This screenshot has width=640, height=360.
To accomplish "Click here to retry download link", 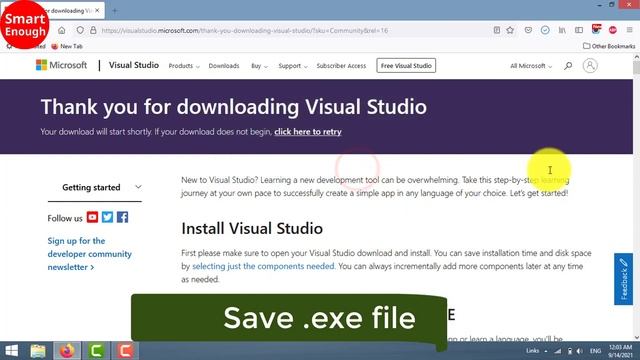I will tap(308, 132).
